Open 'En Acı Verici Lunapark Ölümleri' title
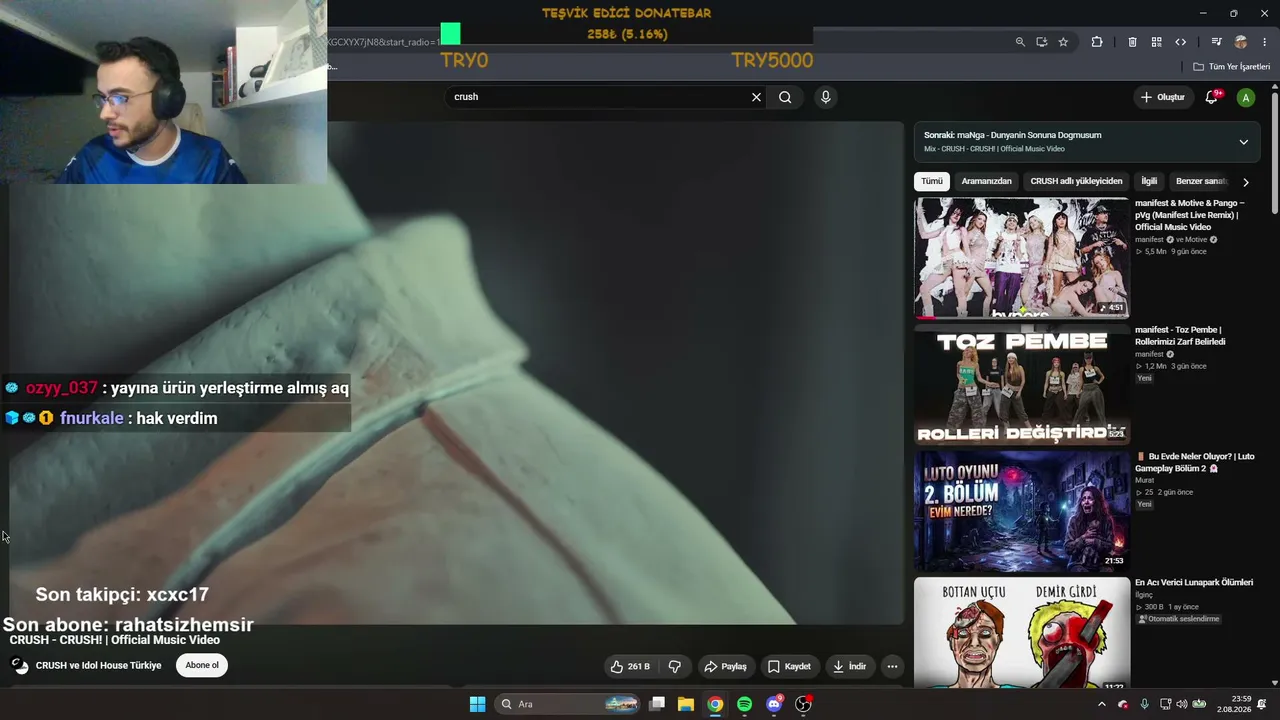1280x720 pixels. 1194,582
